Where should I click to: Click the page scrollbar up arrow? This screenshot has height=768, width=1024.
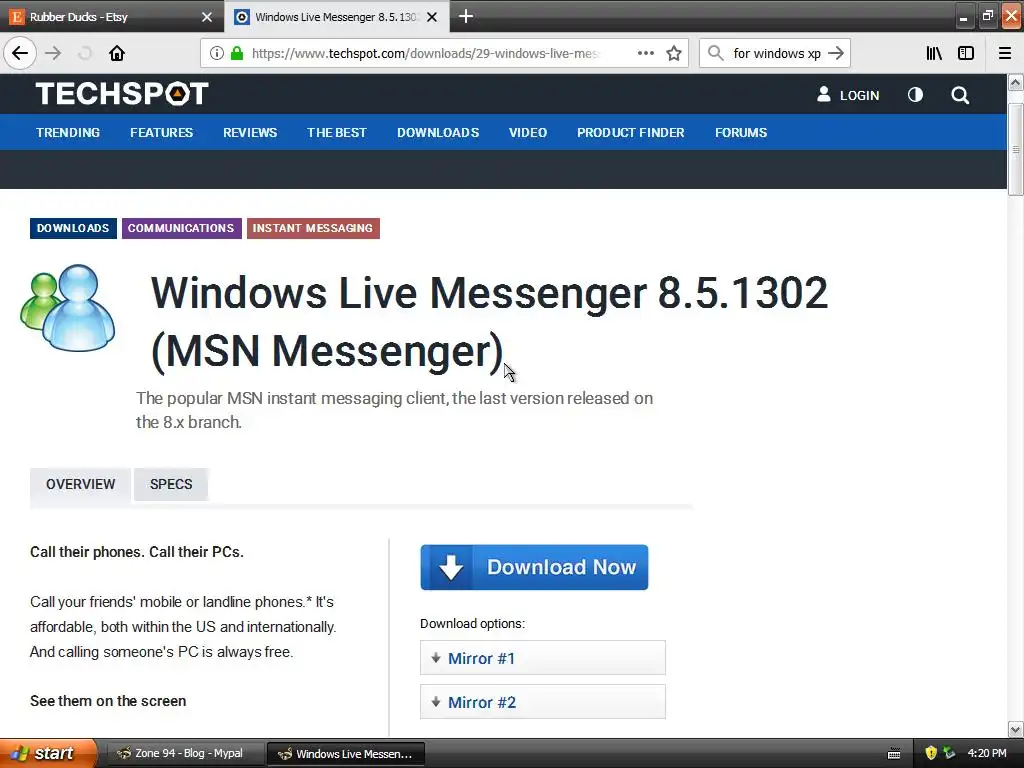coord(1016,82)
